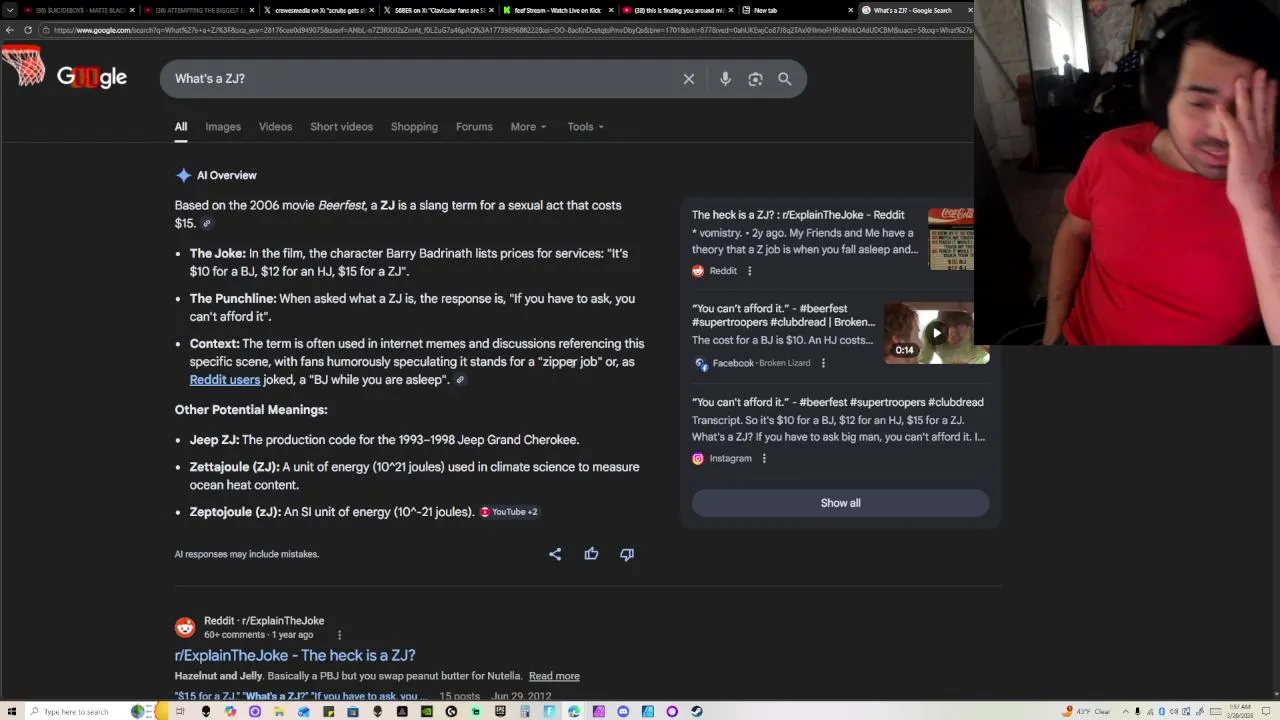Screen dimensions: 1280x720
Task: Open the Windows Start menu
Action: click(x=10, y=711)
